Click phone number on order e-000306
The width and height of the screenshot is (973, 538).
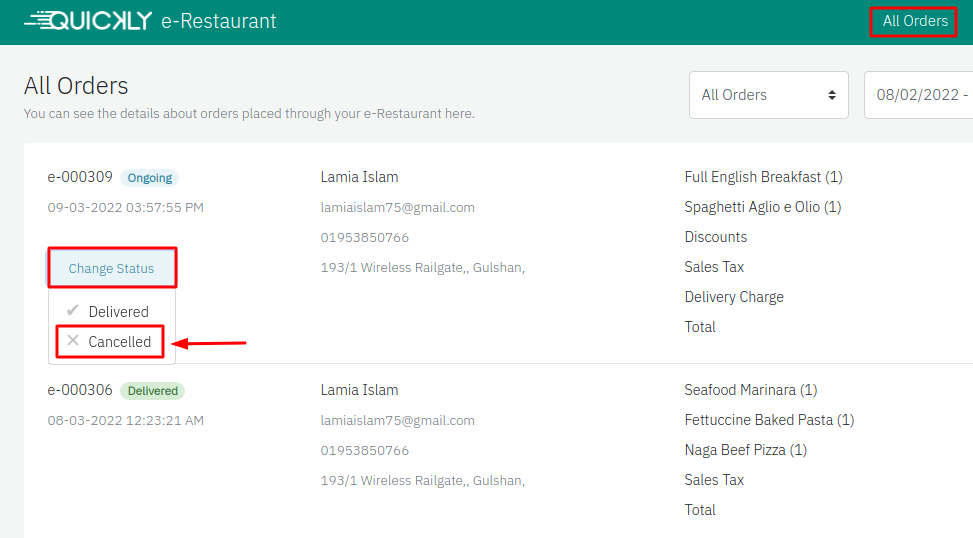point(364,451)
